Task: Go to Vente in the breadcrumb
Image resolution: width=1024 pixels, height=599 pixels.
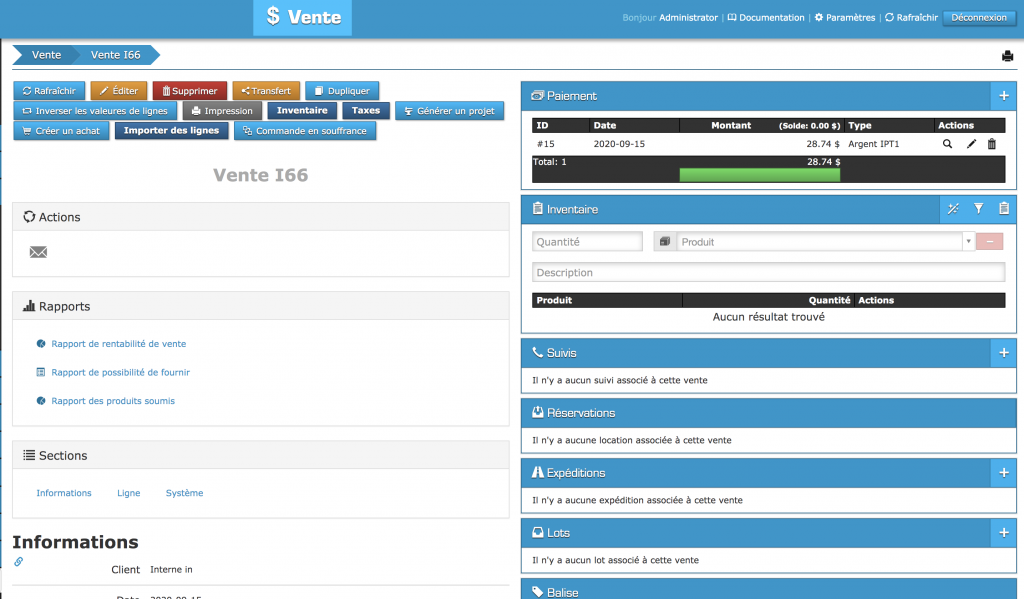Action: (46, 55)
